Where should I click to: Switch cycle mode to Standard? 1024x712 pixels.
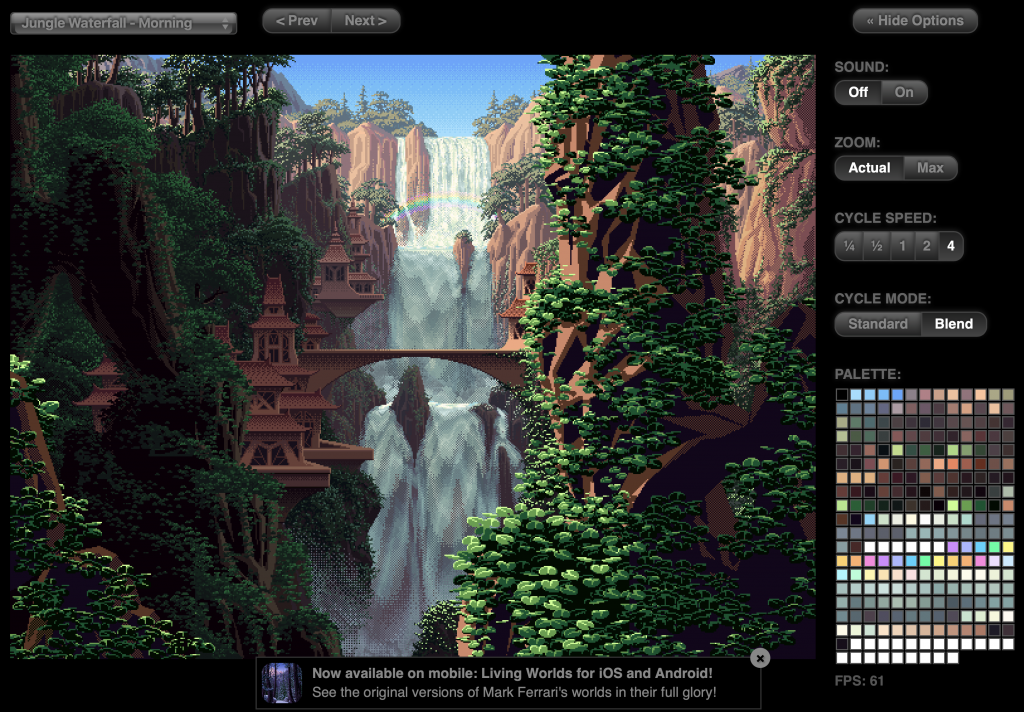[x=877, y=324]
